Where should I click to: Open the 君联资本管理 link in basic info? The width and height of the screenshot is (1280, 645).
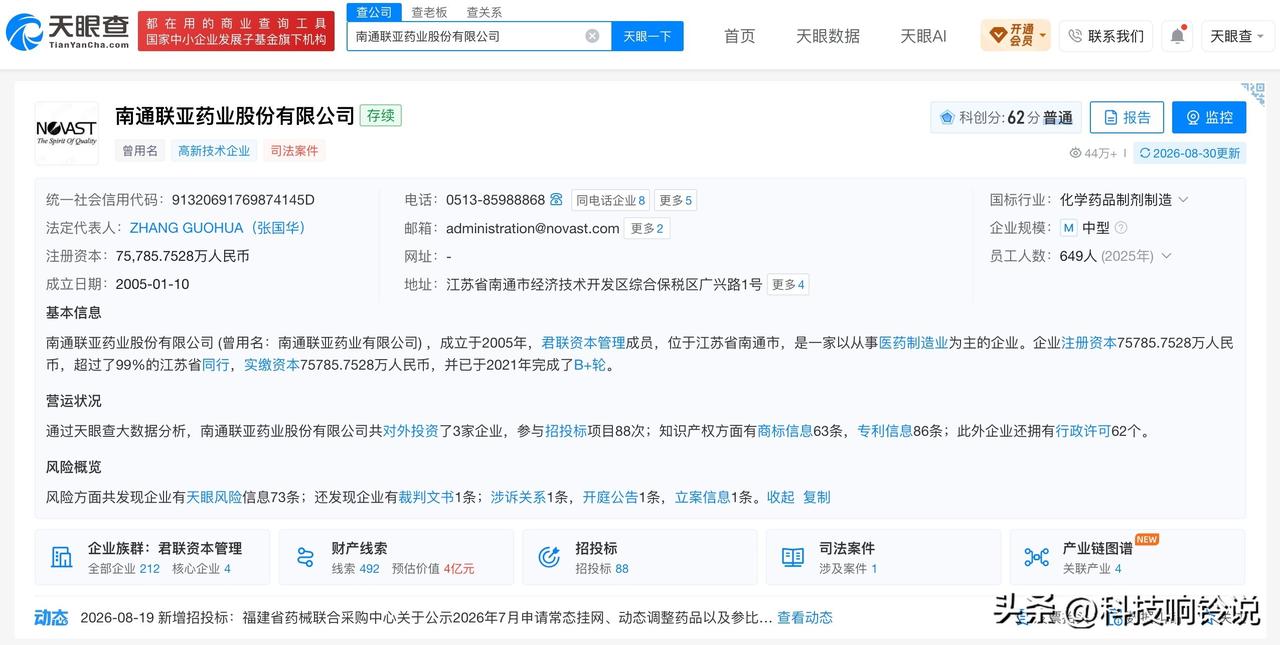tap(583, 343)
